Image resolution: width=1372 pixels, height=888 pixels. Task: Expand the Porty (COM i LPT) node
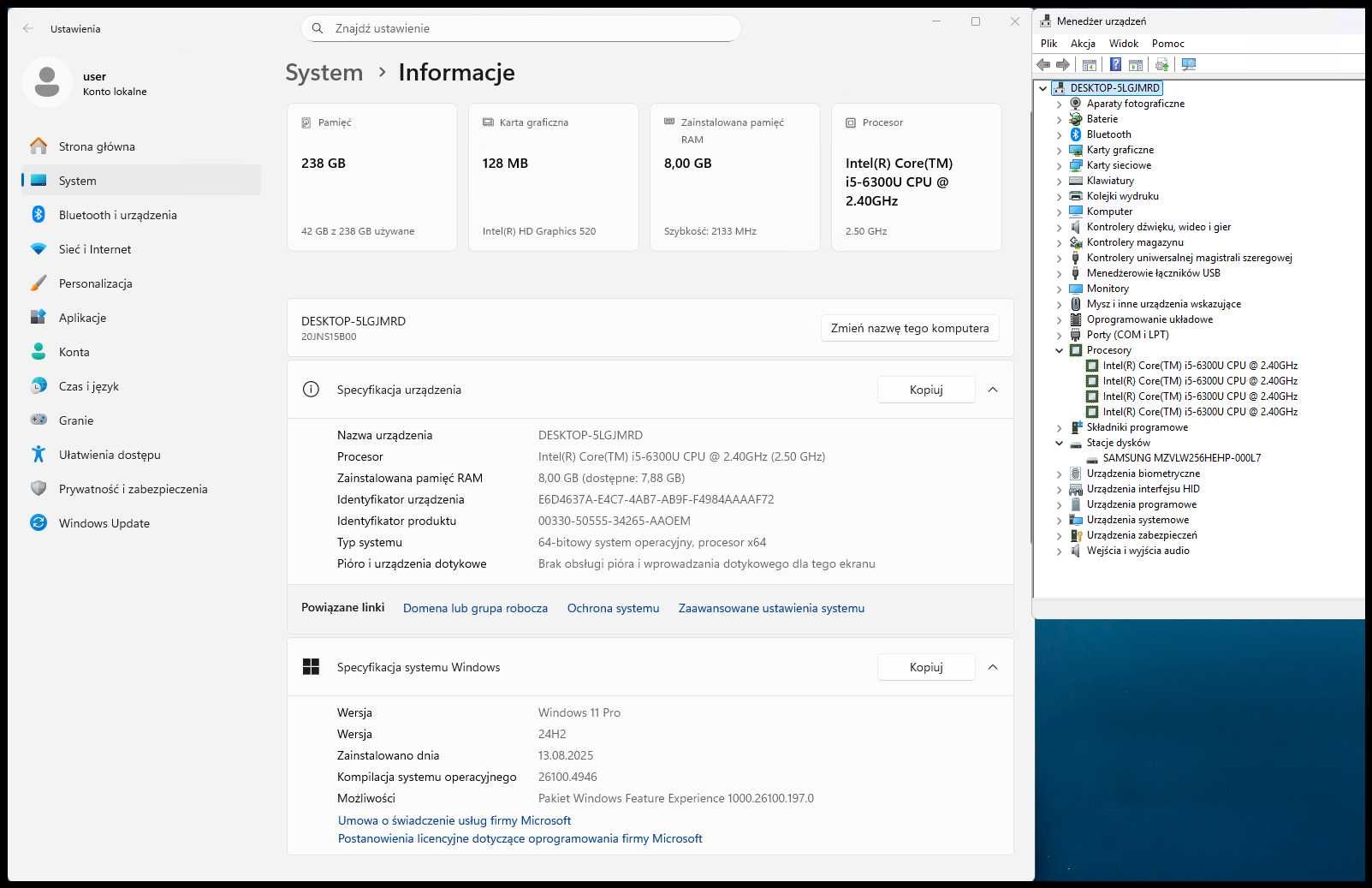(x=1059, y=335)
